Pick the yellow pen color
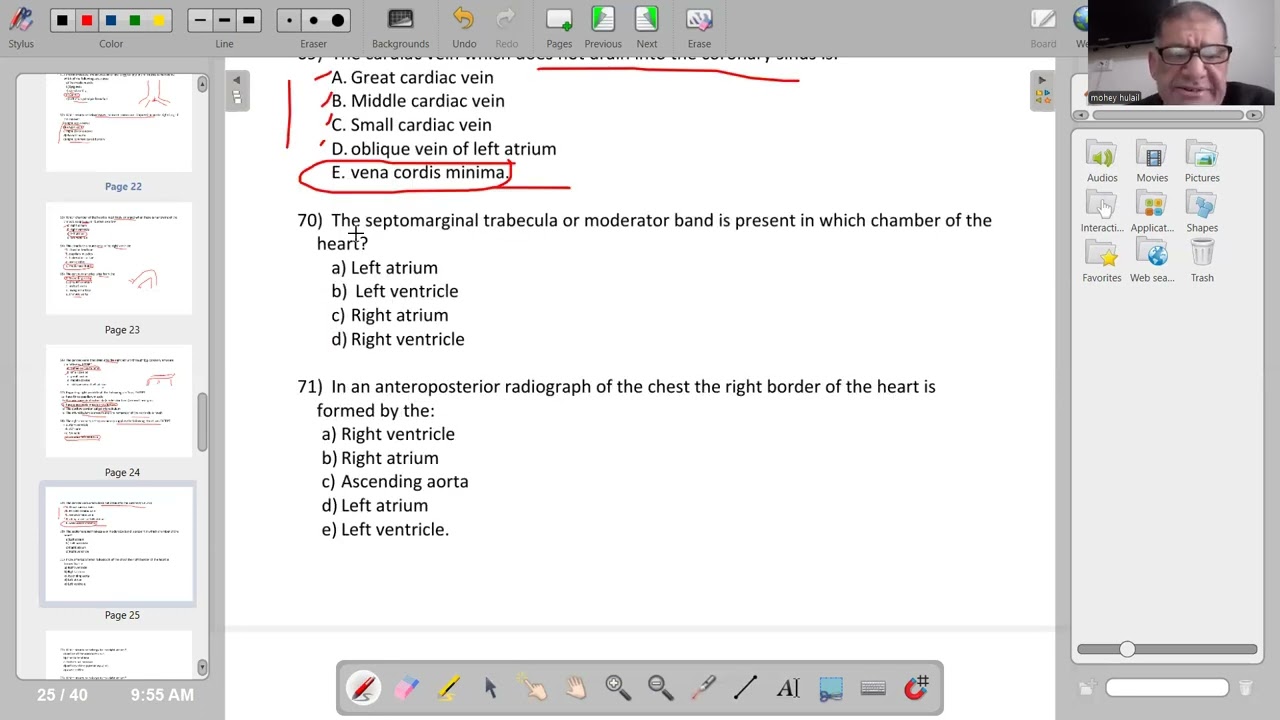This screenshot has width=1280, height=720. pos(159,20)
